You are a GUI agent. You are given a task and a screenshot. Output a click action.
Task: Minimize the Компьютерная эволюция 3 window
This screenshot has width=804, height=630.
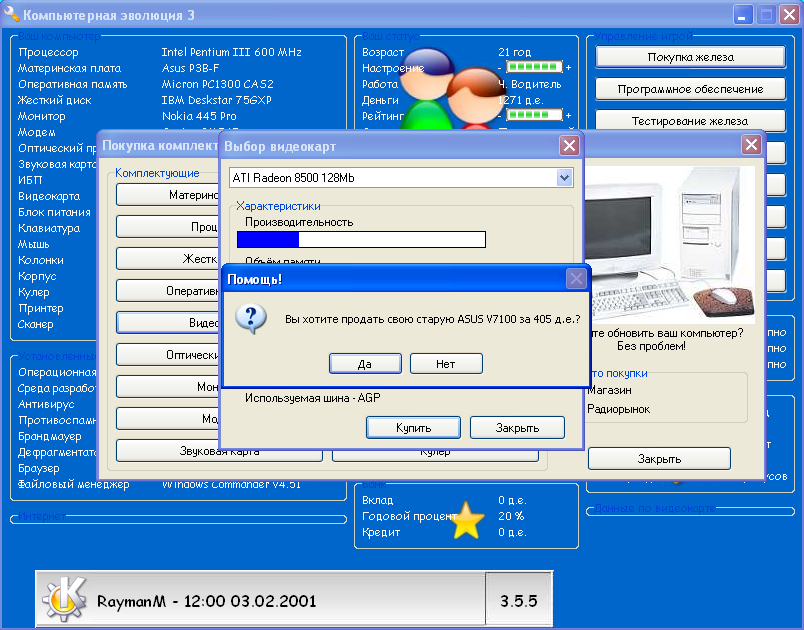click(742, 14)
